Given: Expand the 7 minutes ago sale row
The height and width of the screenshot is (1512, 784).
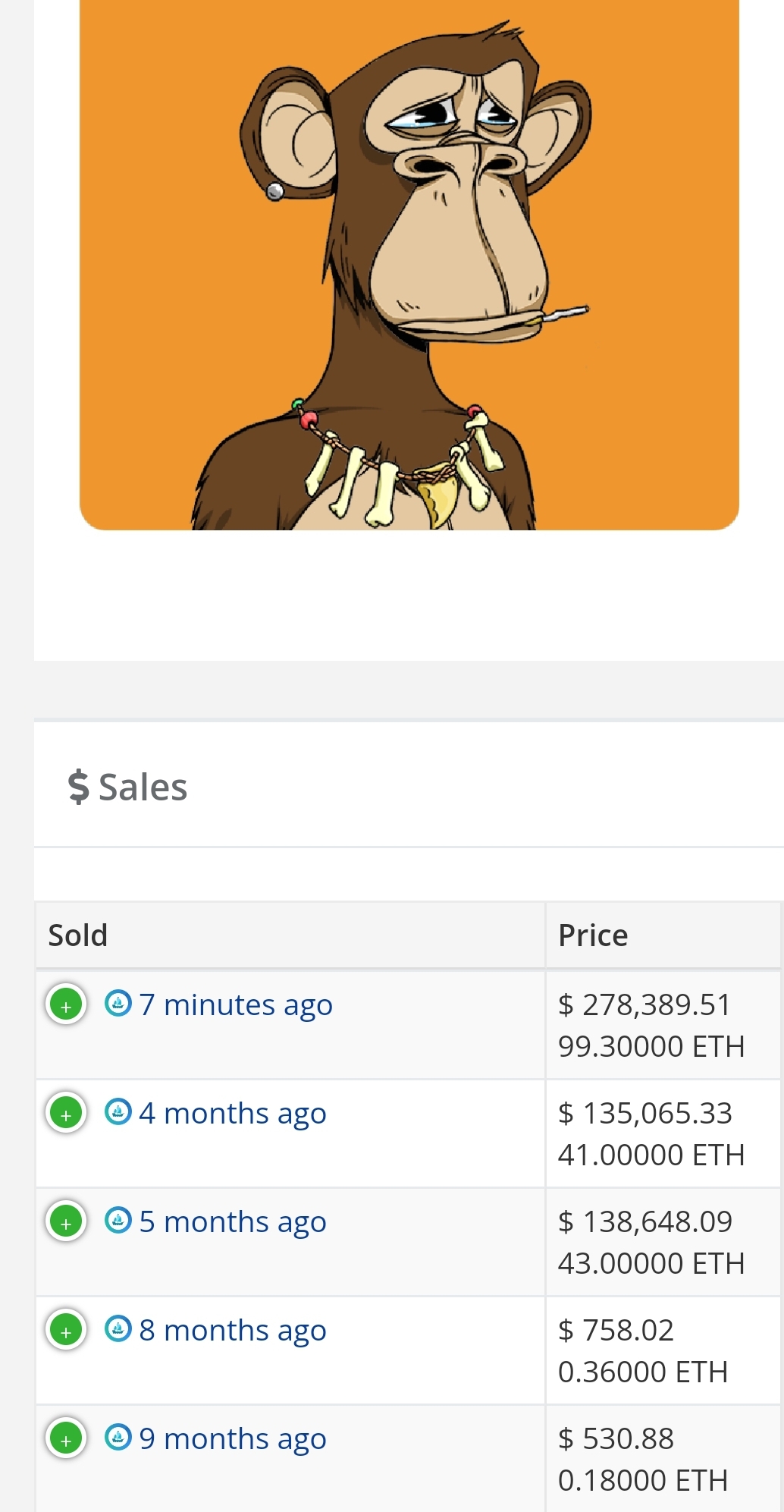Looking at the screenshot, I should [x=66, y=1005].
